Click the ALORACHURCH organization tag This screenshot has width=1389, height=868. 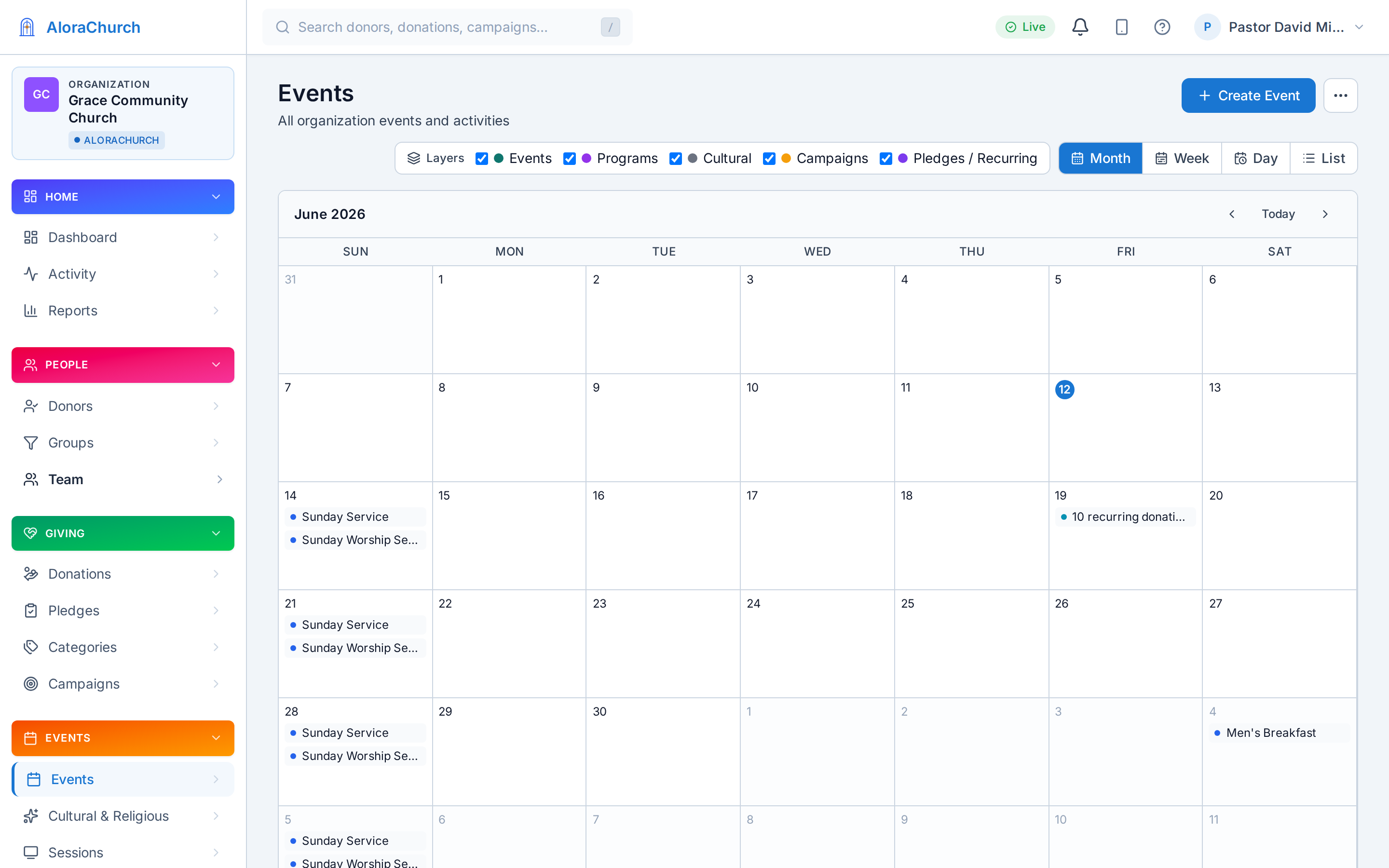pos(117,140)
